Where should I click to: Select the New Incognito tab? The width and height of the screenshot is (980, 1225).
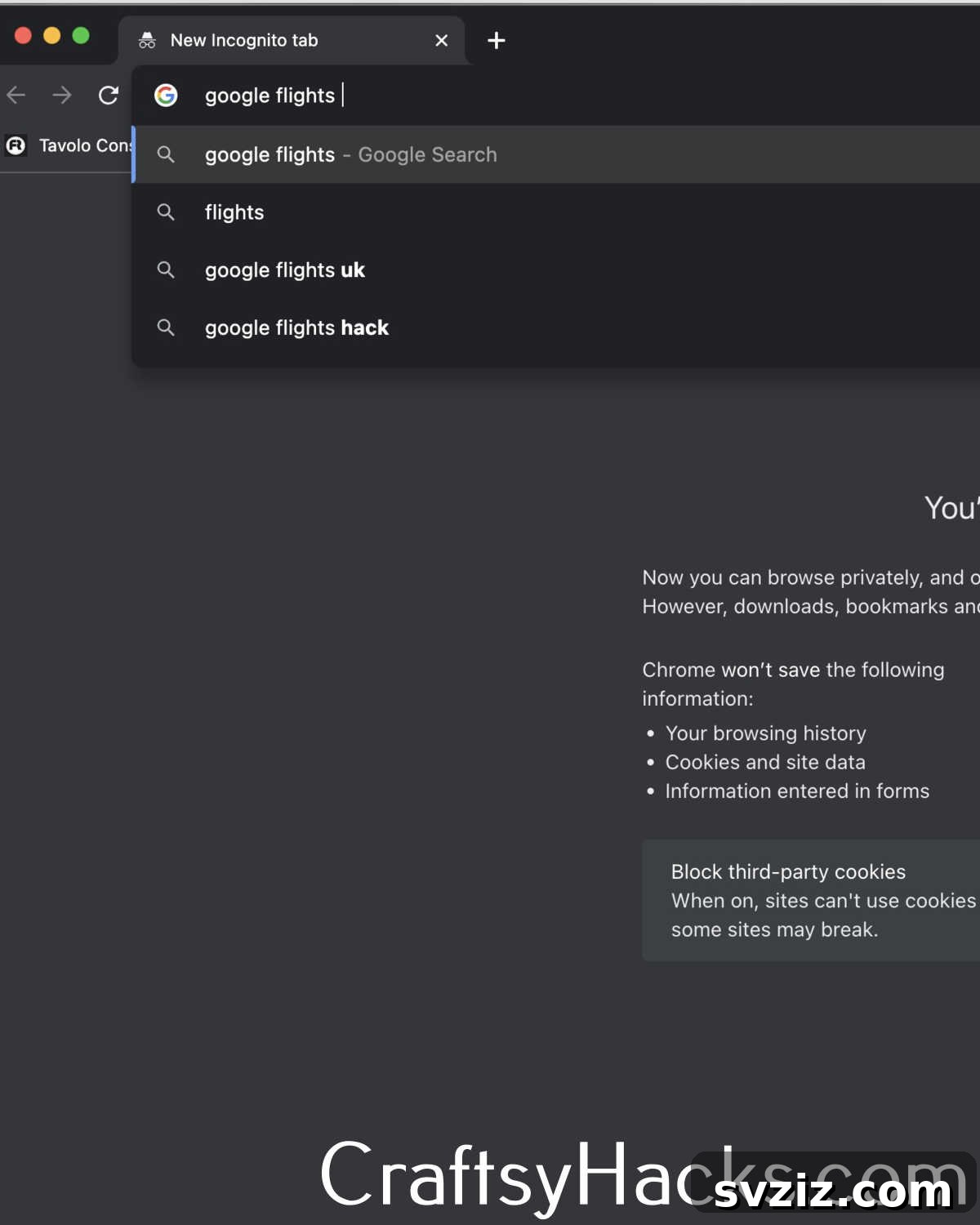point(292,40)
